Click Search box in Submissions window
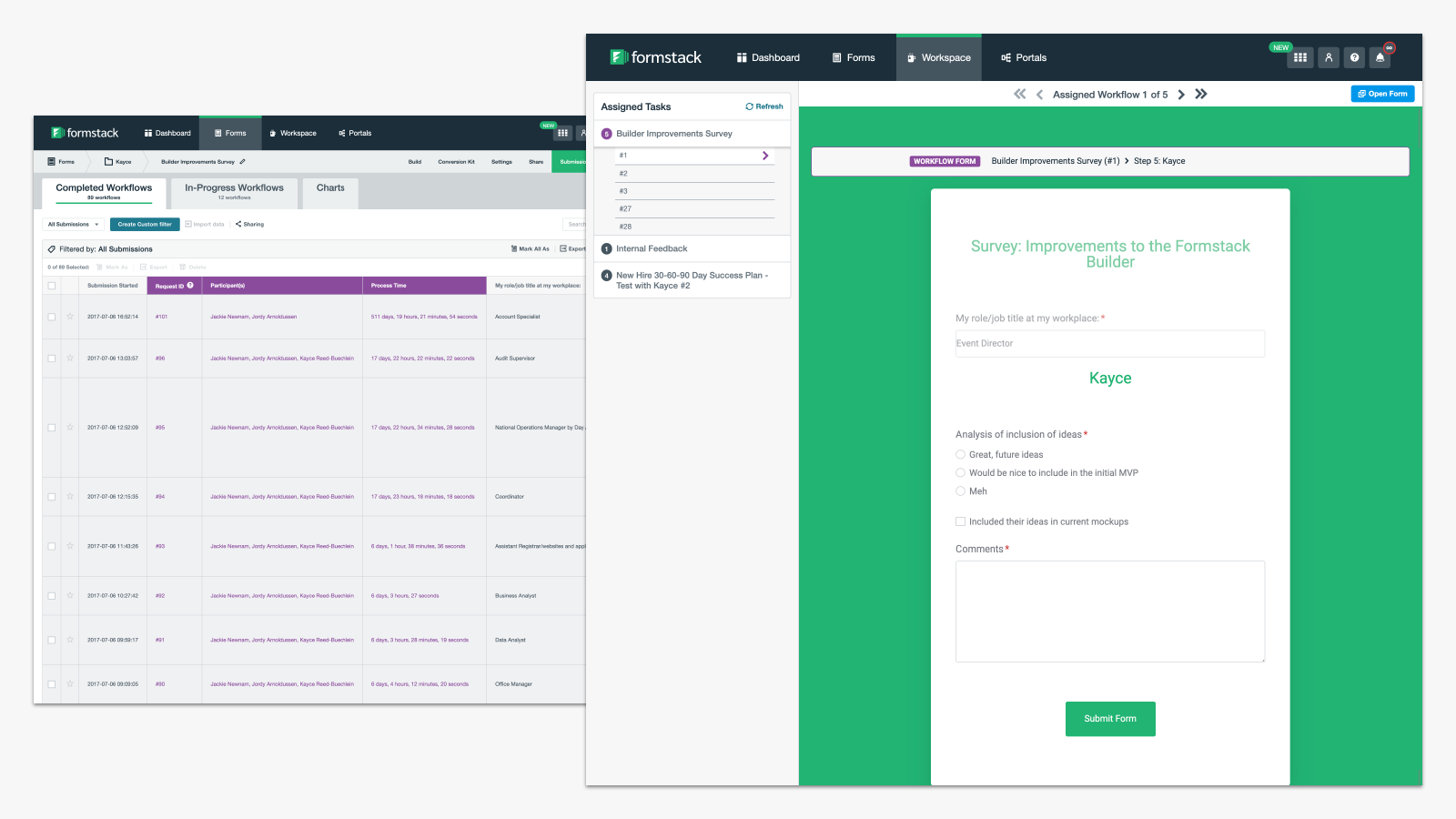This screenshot has height=819, width=1456. (x=575, y=224)
